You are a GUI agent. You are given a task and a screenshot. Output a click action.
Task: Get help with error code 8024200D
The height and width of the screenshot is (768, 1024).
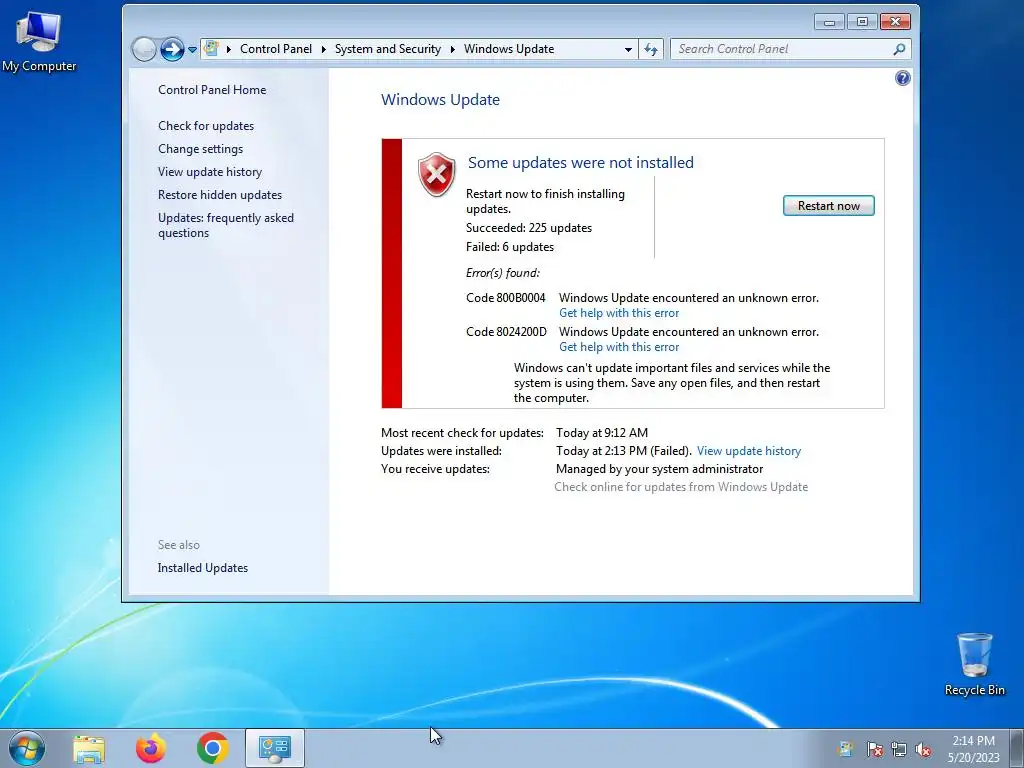coord(619,347)
